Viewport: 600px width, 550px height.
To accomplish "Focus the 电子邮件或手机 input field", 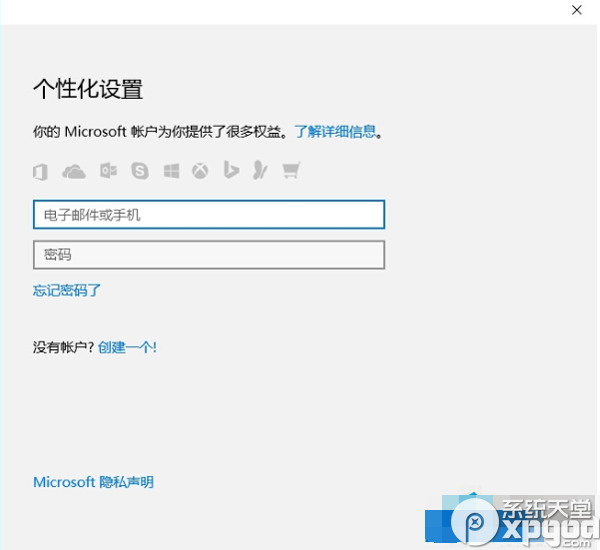I will tap(209, 215).
